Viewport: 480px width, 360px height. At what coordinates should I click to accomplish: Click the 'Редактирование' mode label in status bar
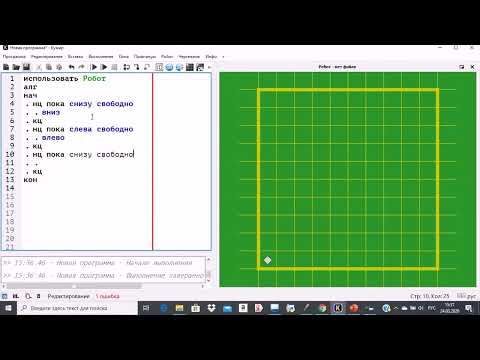68,296
